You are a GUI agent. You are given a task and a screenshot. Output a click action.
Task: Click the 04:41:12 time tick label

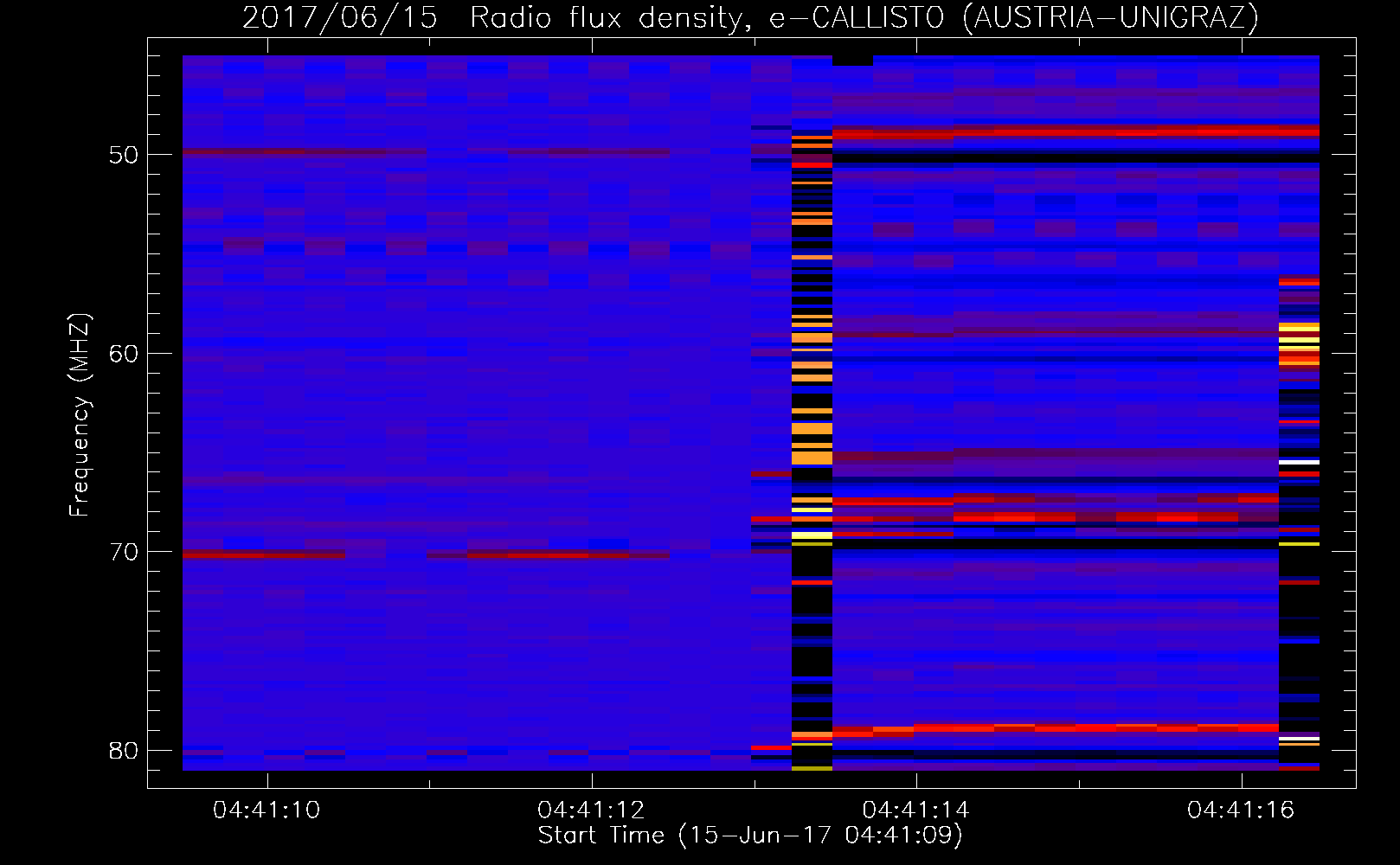(591, 810)
